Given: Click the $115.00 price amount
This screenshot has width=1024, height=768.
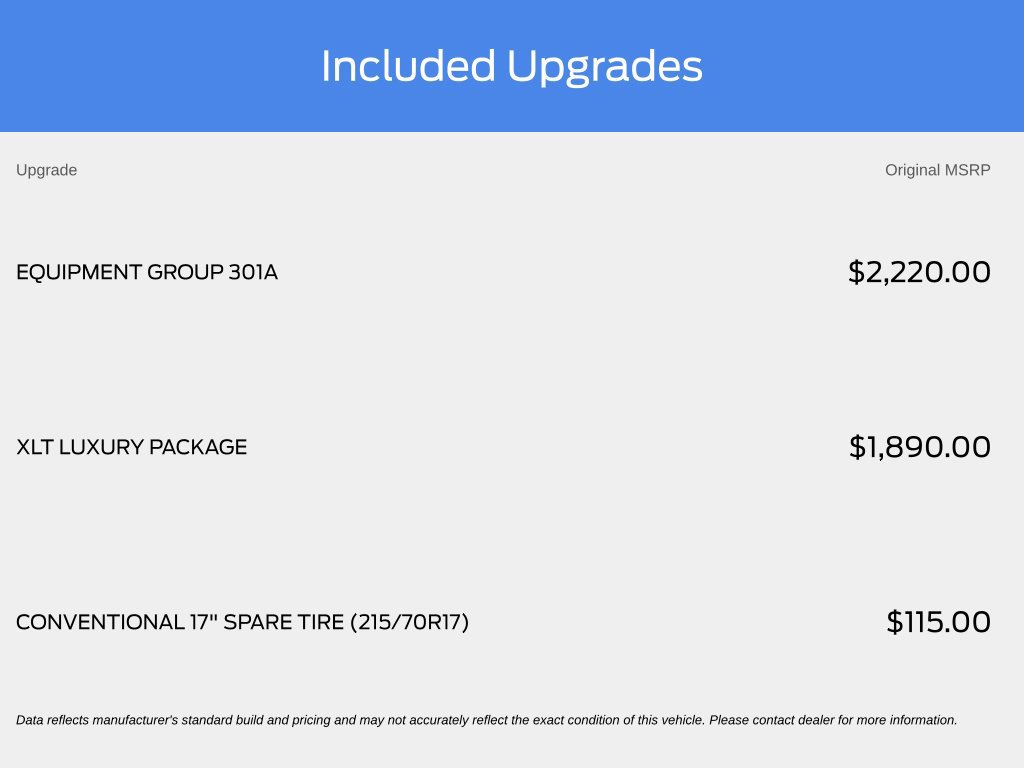Looking at the screenshot, I should pos(938,622).
